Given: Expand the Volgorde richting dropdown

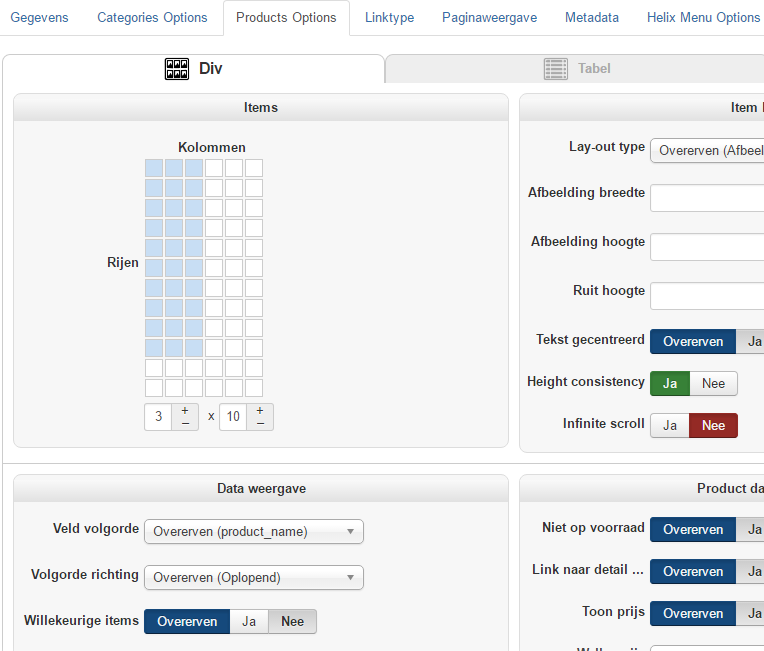Looking at the screenshot, I should [x=254, y=577].
